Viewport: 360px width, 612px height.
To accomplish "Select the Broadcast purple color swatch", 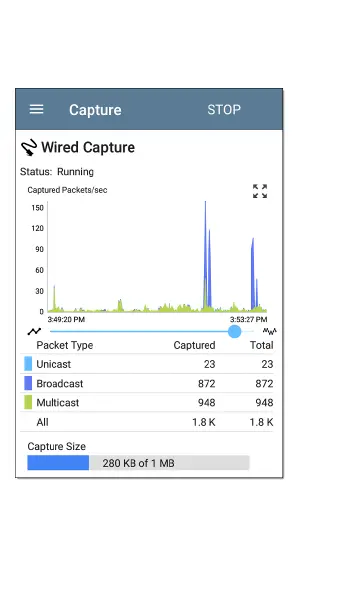I will click(28, 383).
